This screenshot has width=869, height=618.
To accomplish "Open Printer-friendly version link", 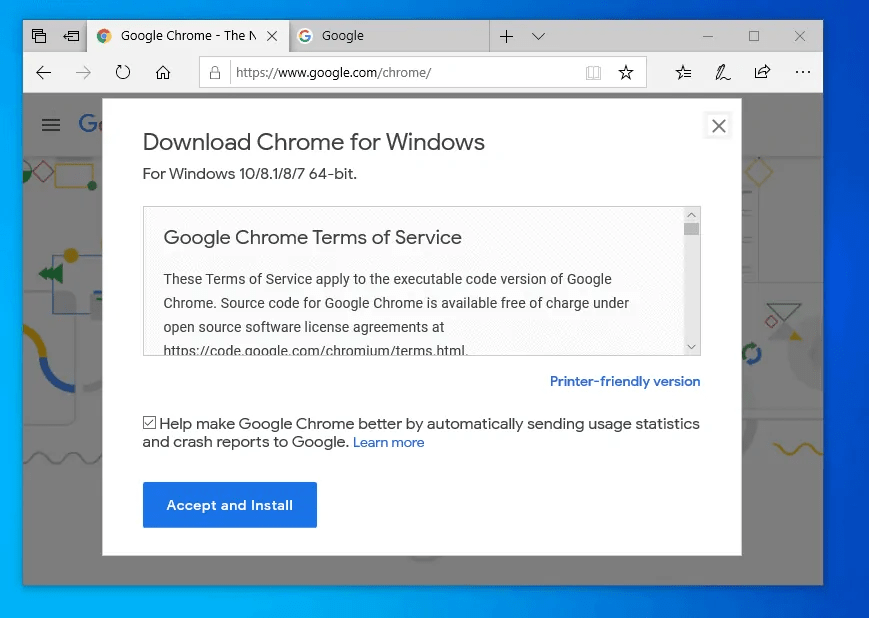I will click(x=625, y=381).
